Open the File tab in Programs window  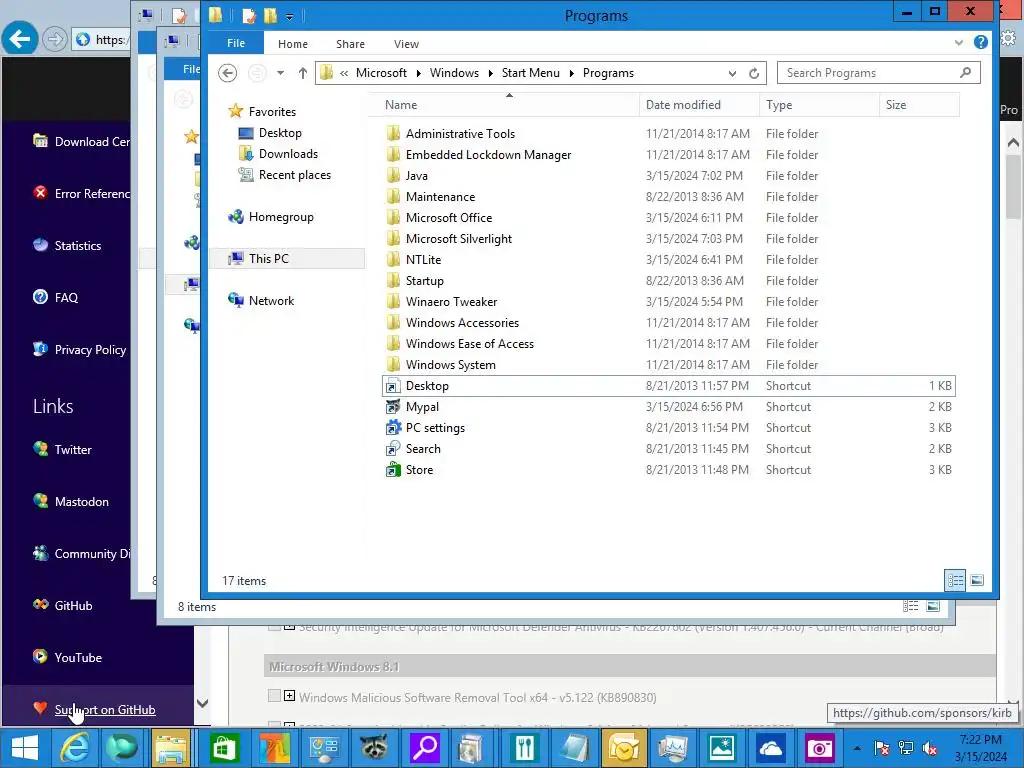click(x=236, y=43)
